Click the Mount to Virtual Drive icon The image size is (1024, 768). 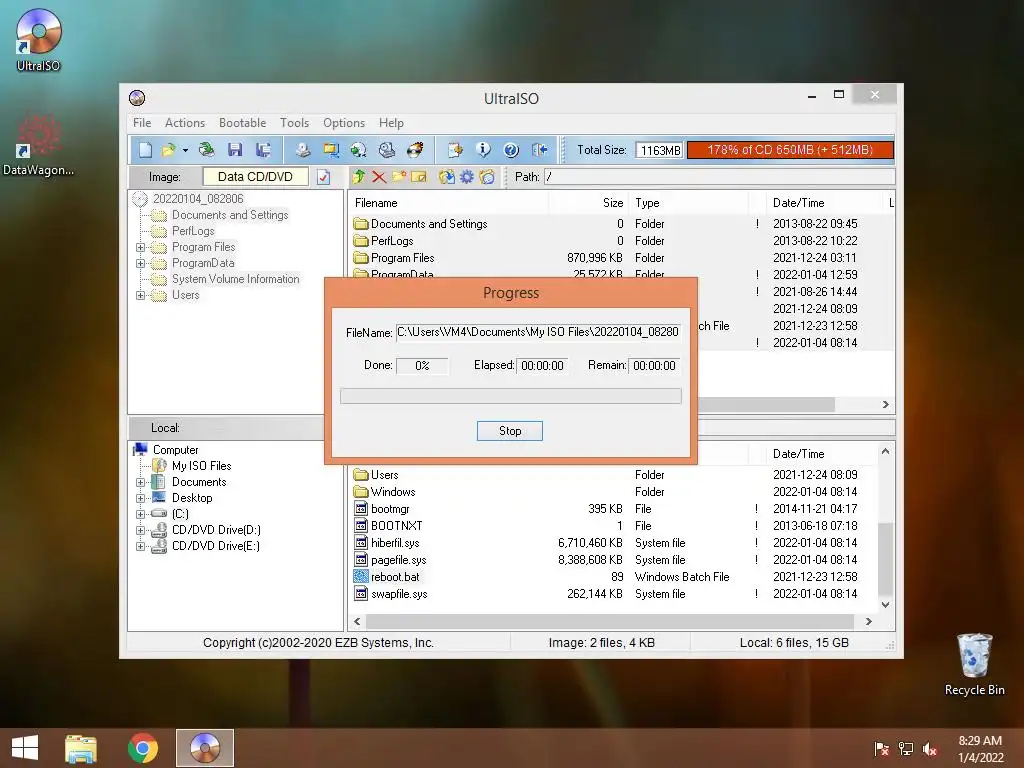click(387, 150)
